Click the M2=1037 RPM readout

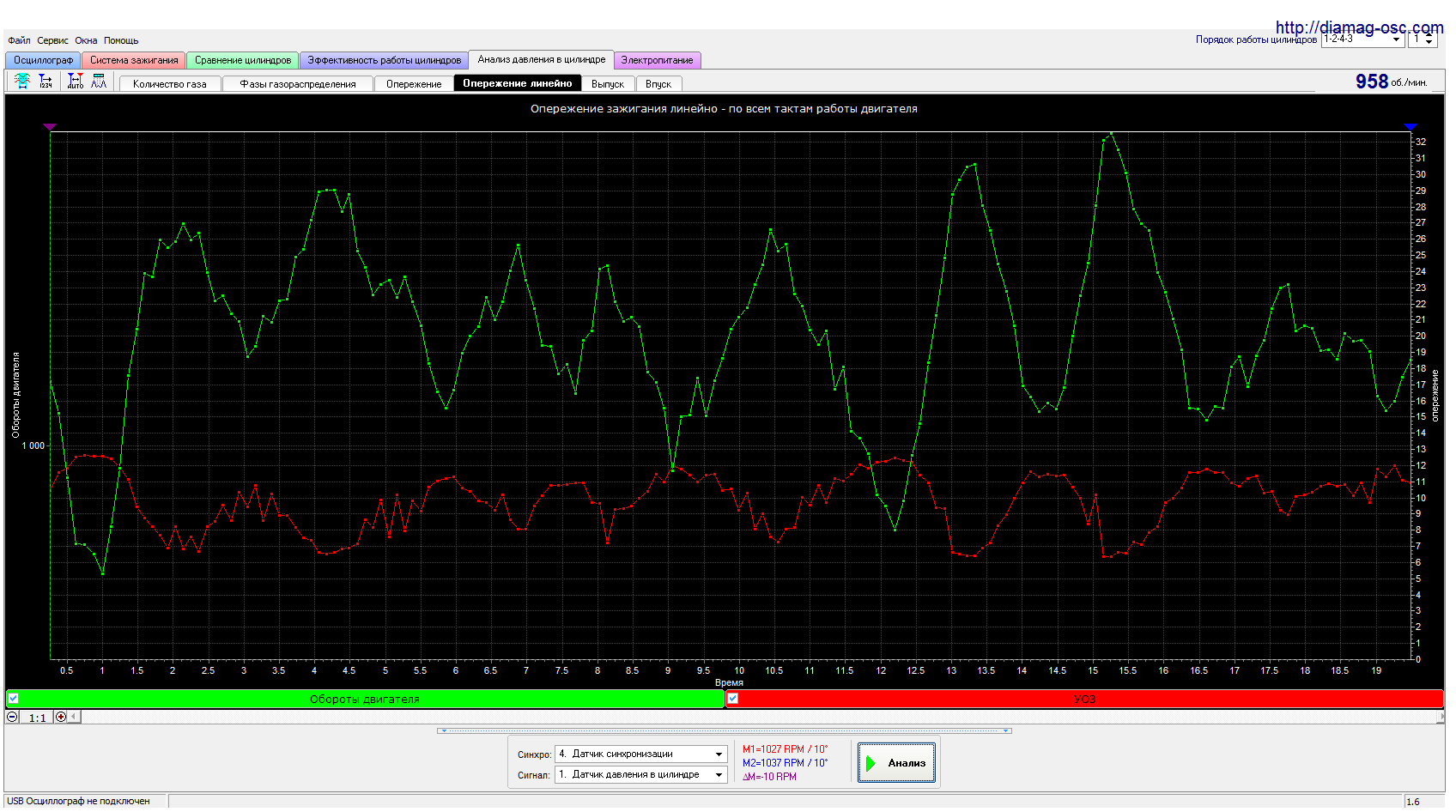pyautogui.click(x=785, y=763)
